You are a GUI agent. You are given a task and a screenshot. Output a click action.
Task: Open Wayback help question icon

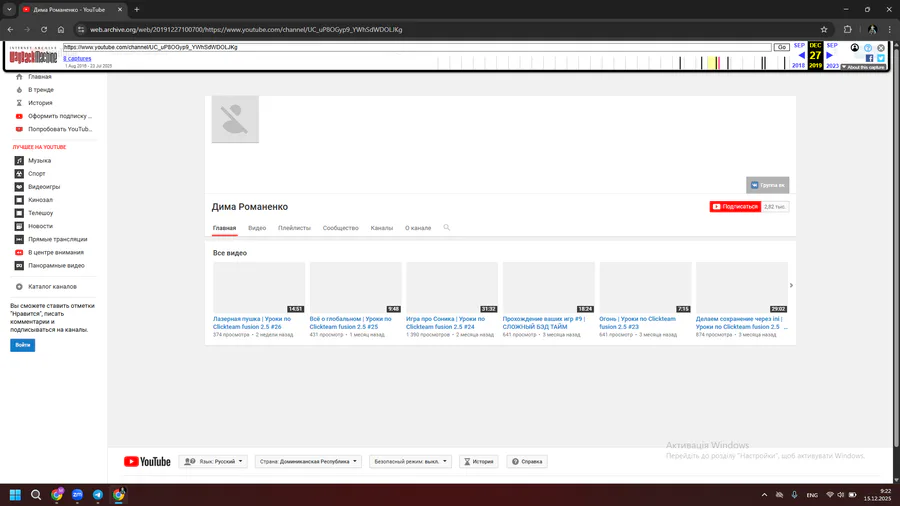868,48
